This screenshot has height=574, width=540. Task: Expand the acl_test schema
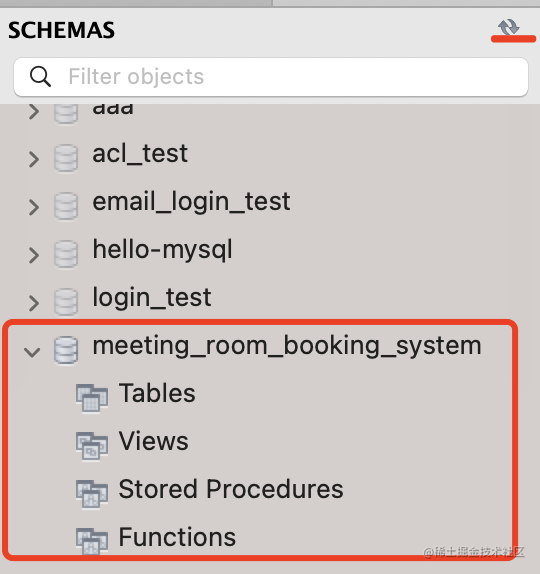[34, 159]
